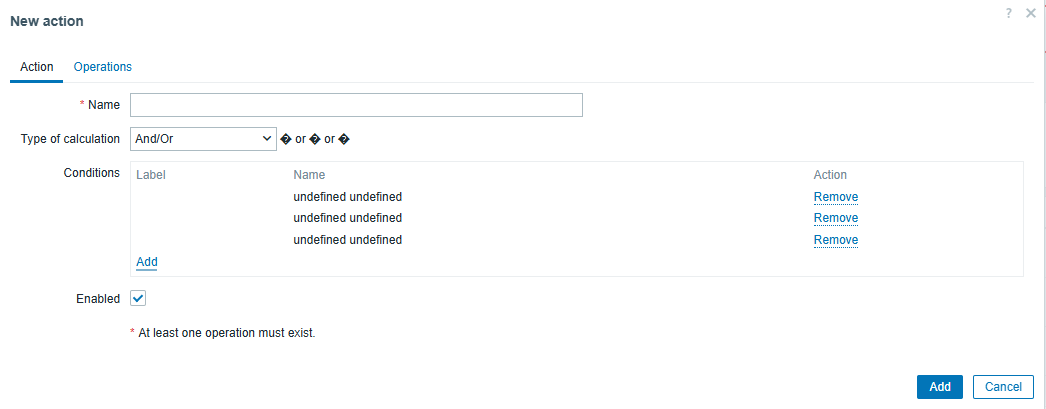This screenshot has width=1046, height=409.
Task: Remove the third condition in list
Action: click(835, 240)
